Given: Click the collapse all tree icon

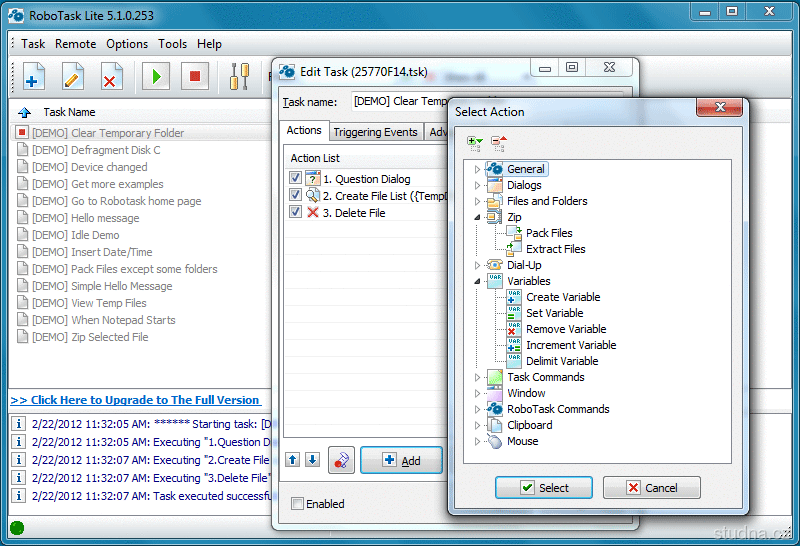Looking at the screenshot, I should (x=498, y=144).
